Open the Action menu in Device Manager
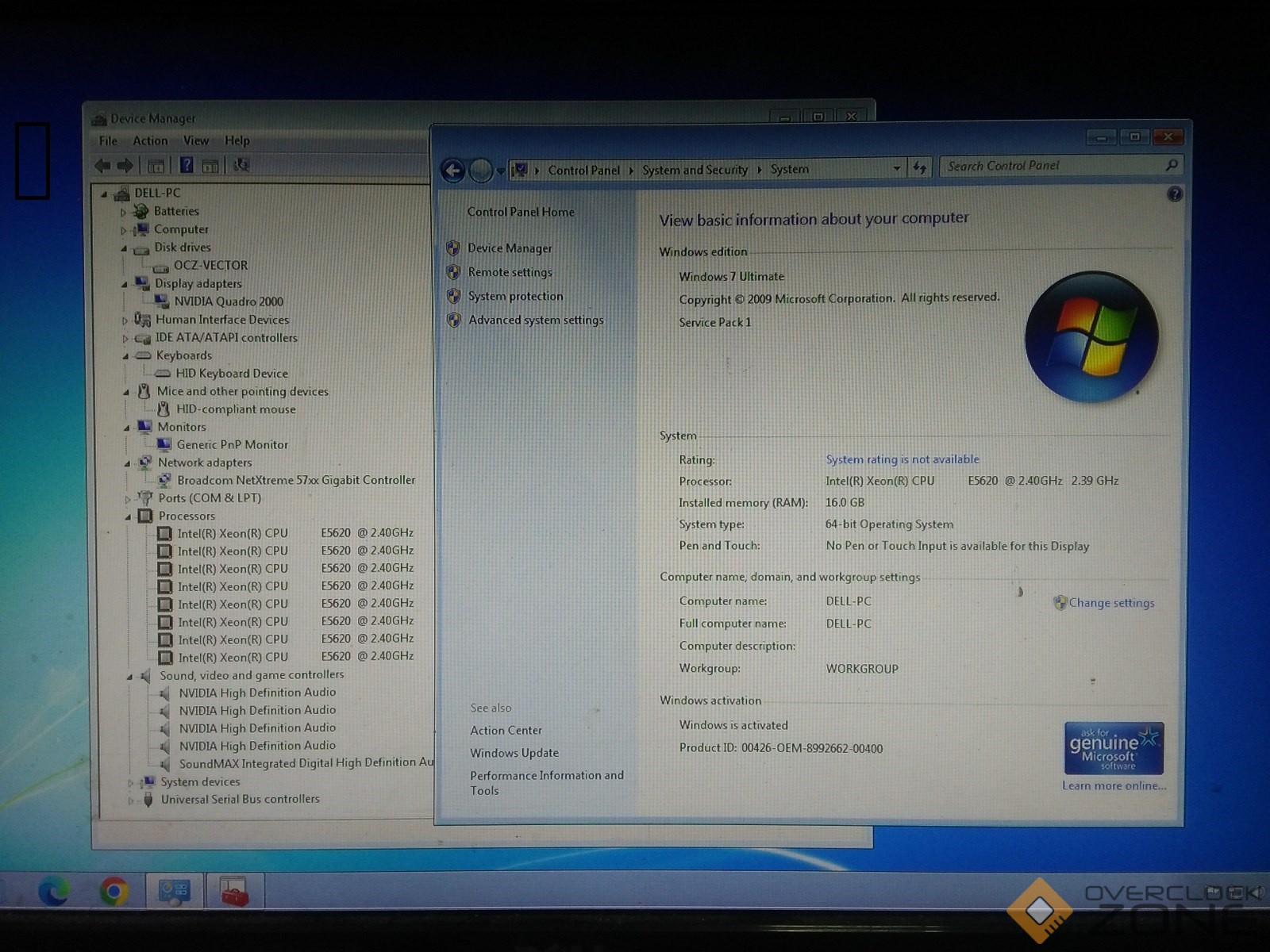 pos(150,140)
